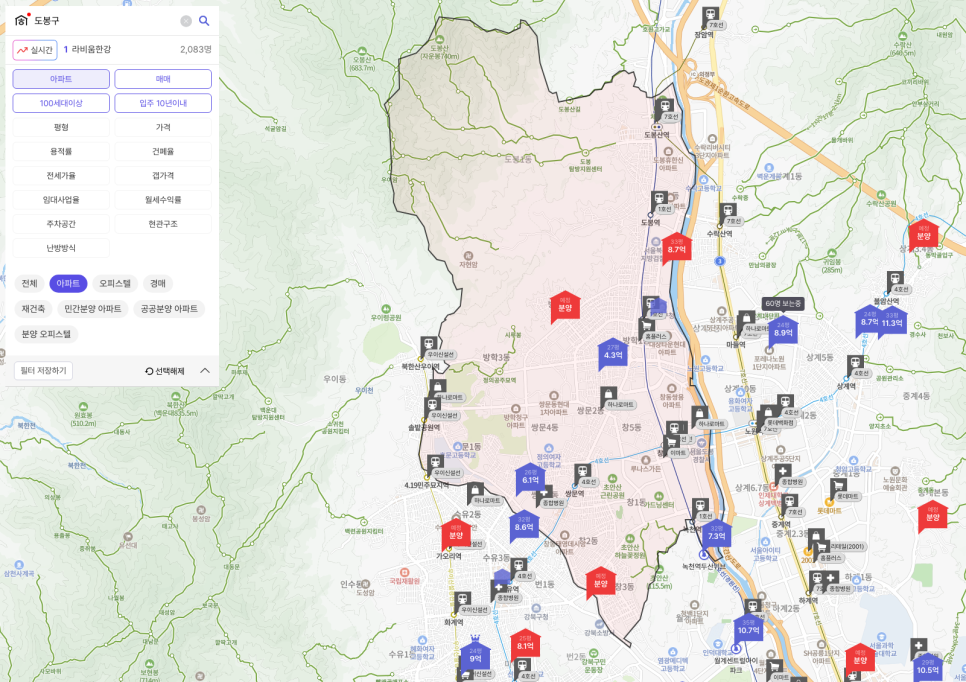The width and height of the screenshot is (966, 682).
Task: Click the 실시간 trending button
Action: point(35,49)
